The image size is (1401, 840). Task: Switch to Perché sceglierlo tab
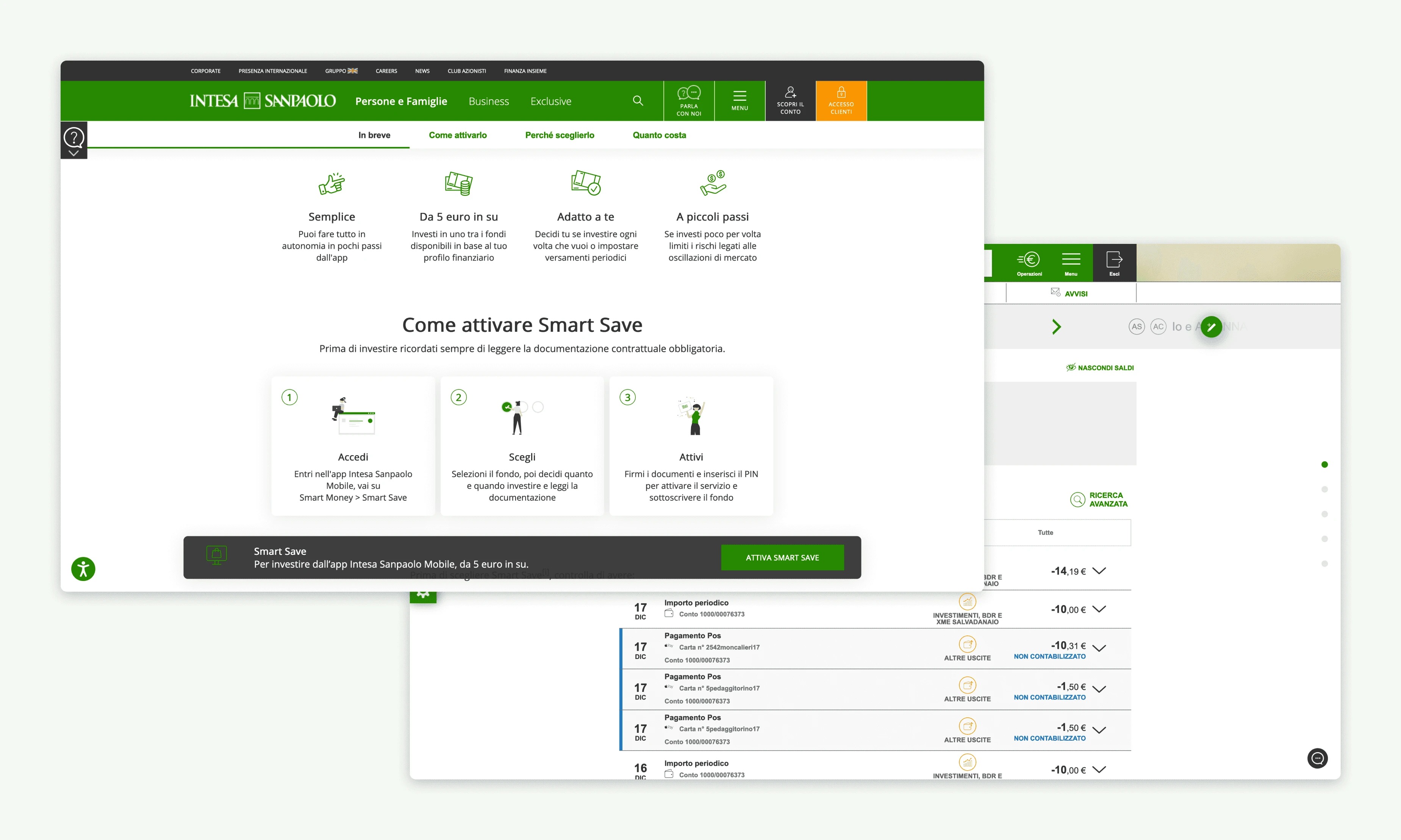point(559,135)
